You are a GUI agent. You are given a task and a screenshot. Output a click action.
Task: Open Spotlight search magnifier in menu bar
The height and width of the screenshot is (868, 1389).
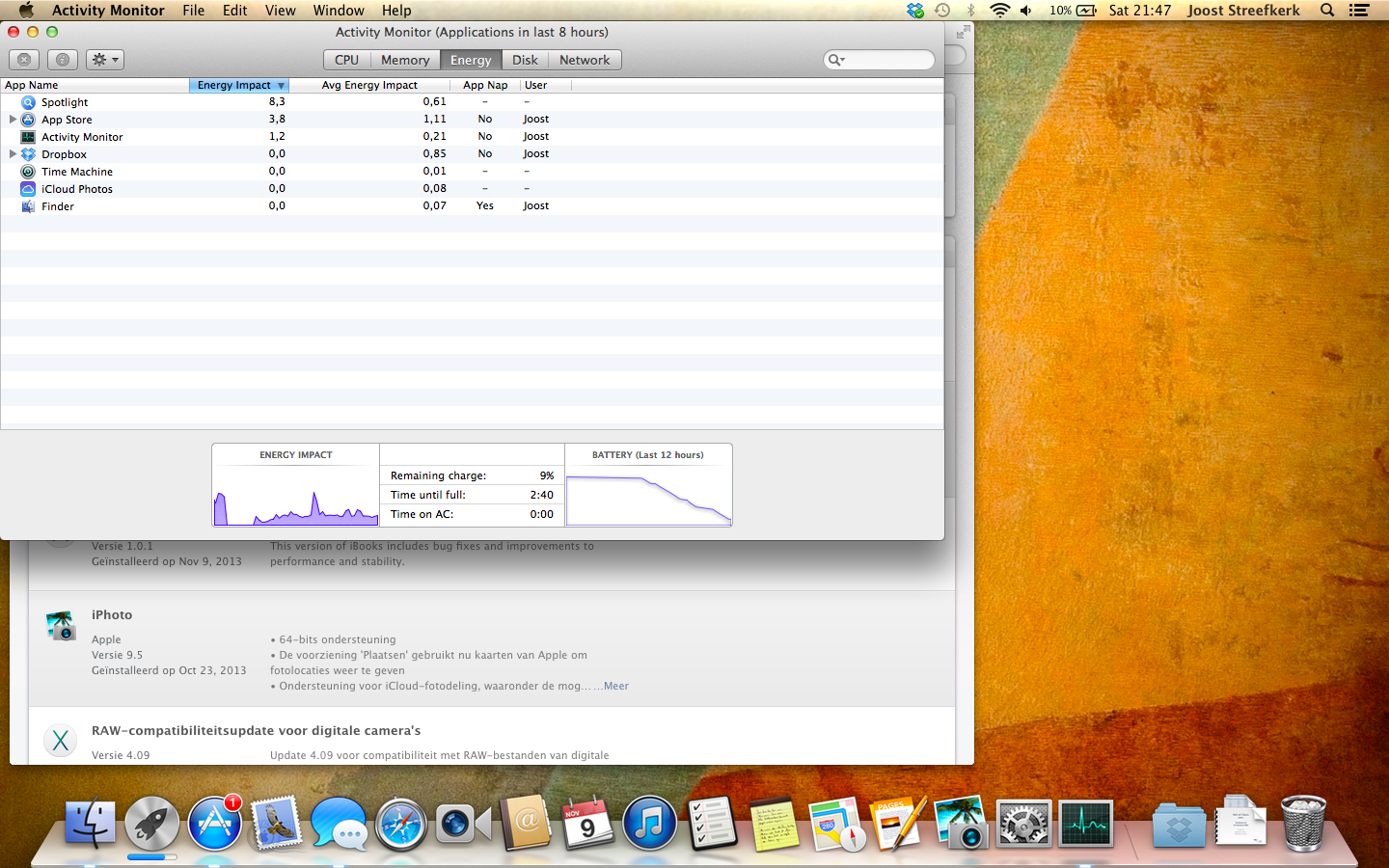[x=1327, y=11]
